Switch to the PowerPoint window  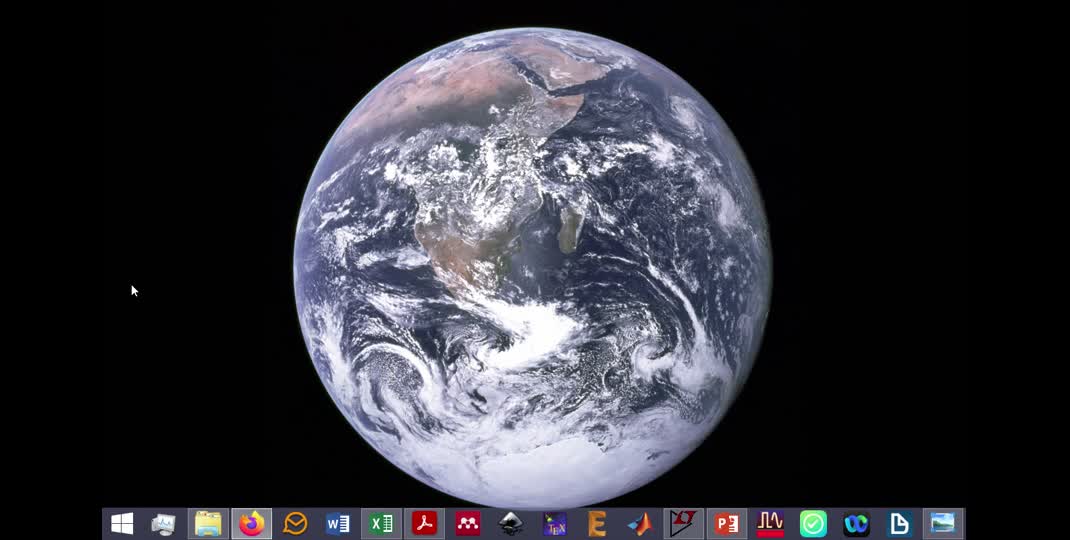pos(727,524)
